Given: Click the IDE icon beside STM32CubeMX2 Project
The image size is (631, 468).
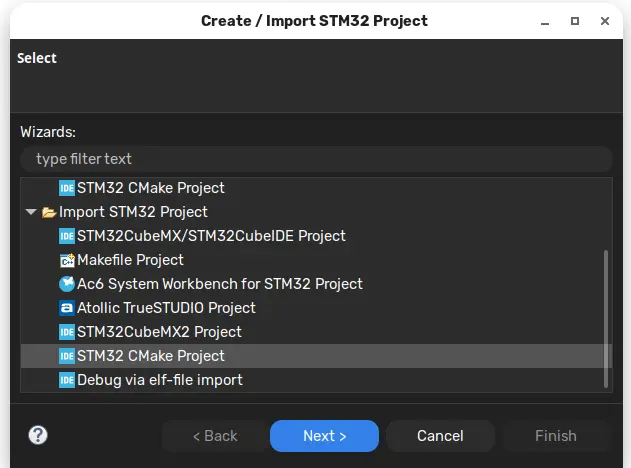Looking at the screenshot, I should [x=67, y=332].
